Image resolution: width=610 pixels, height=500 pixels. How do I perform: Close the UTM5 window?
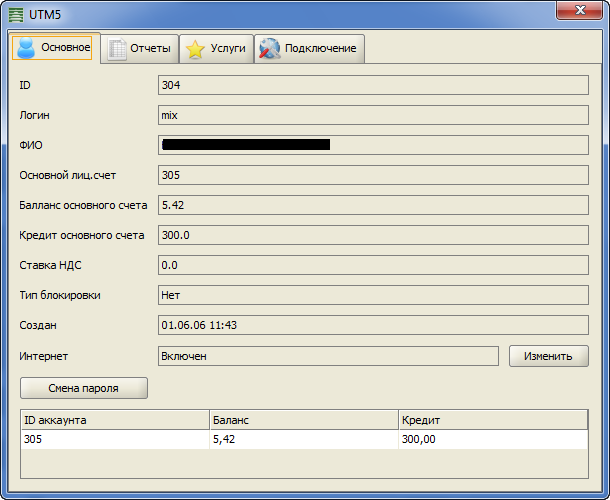[584, 10]
